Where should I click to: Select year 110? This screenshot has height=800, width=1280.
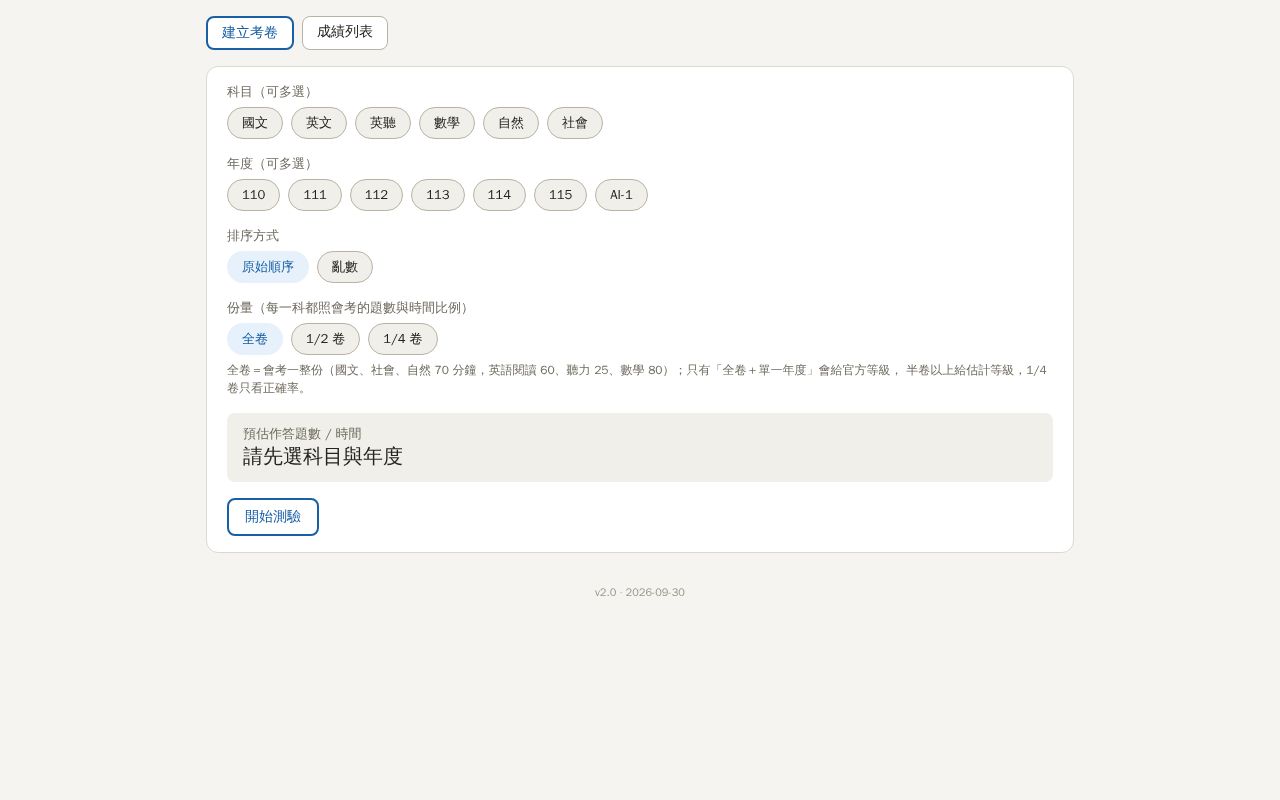pos(254,195)
